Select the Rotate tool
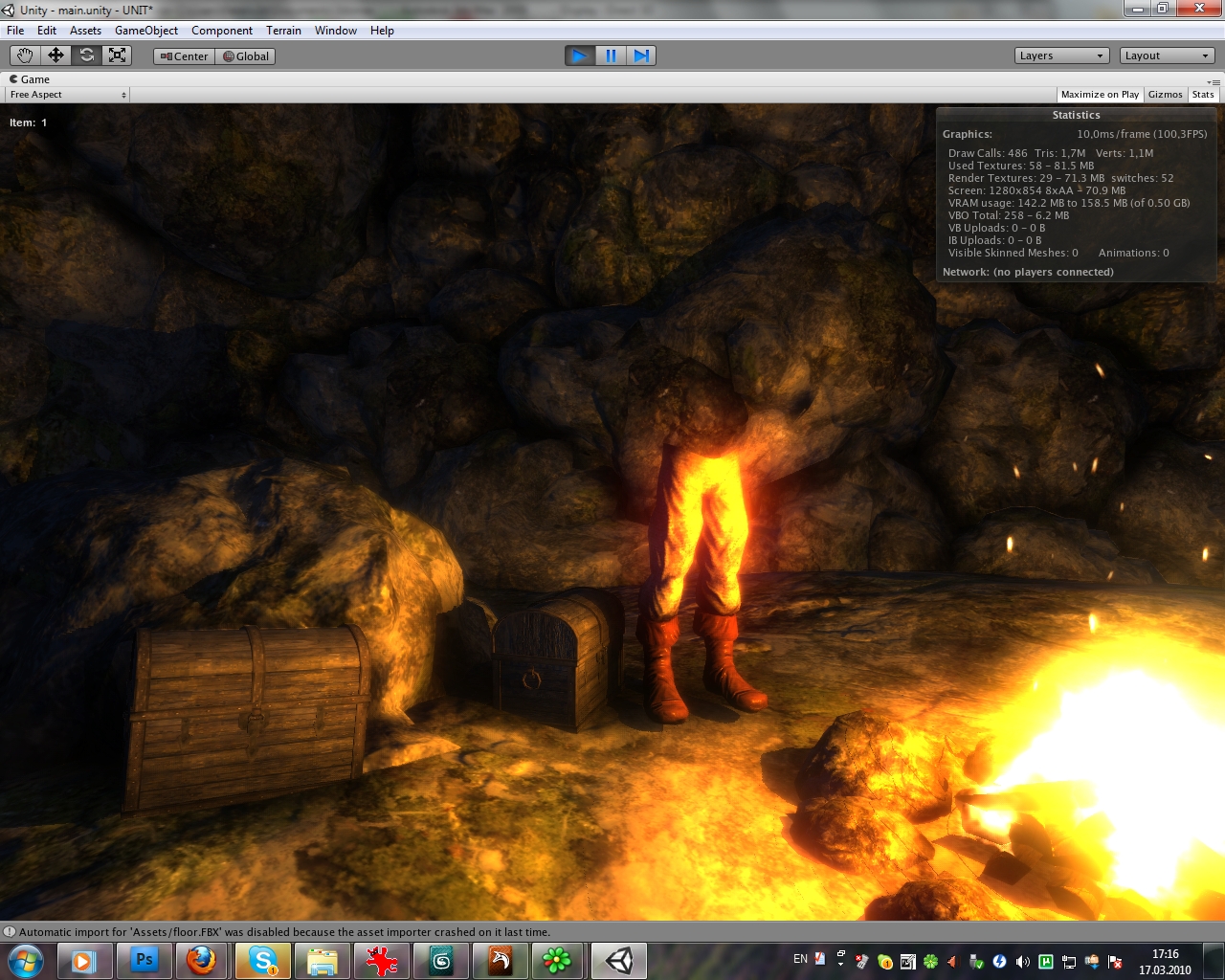Image resolution: width=1225 pixels, height=980 pixels. (86, 56)
